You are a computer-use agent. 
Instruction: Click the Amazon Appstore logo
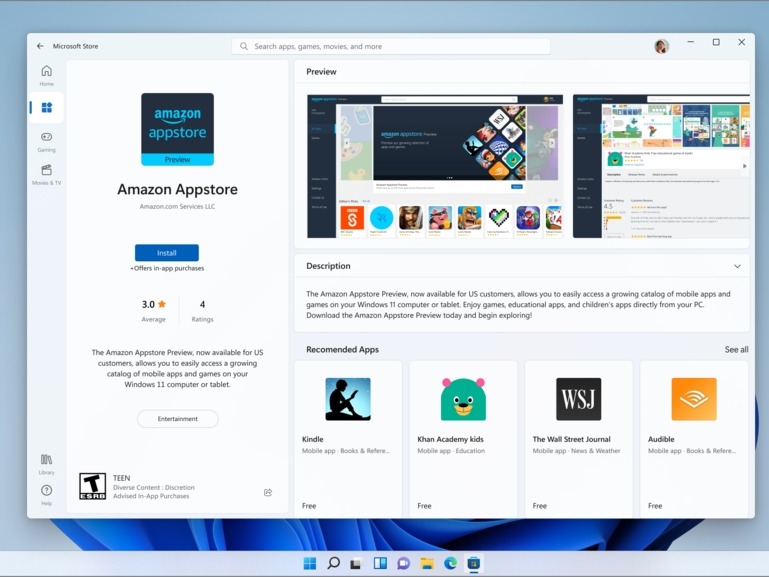[x=178, y=129]
